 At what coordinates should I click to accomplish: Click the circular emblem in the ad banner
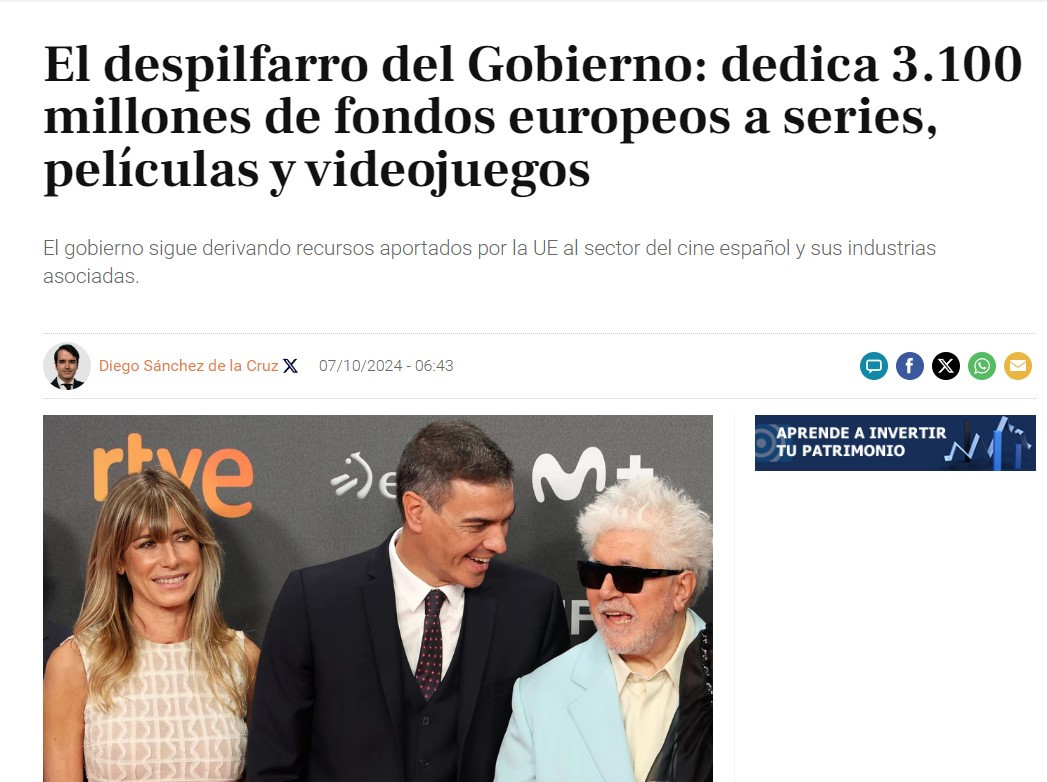click(767, 443)
